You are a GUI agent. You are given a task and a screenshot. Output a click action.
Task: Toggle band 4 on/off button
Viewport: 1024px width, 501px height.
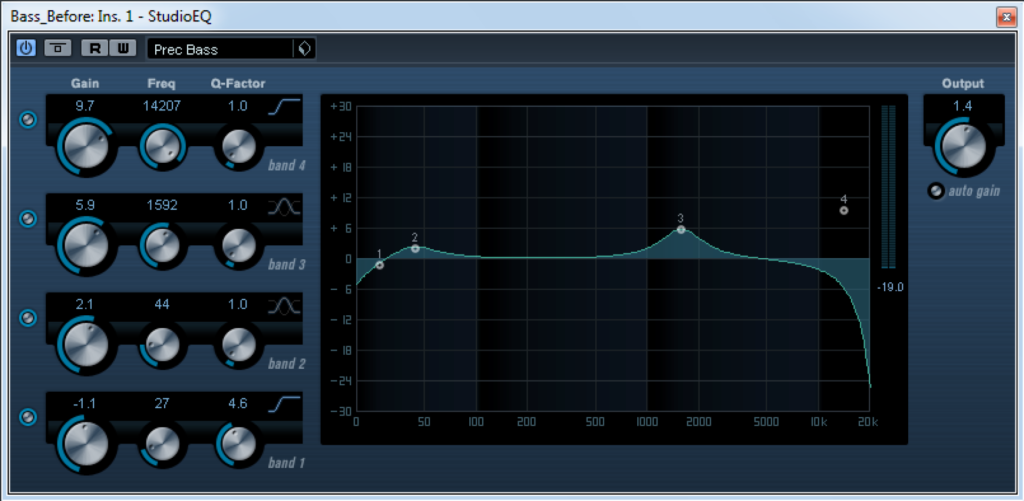click(28, 120)
